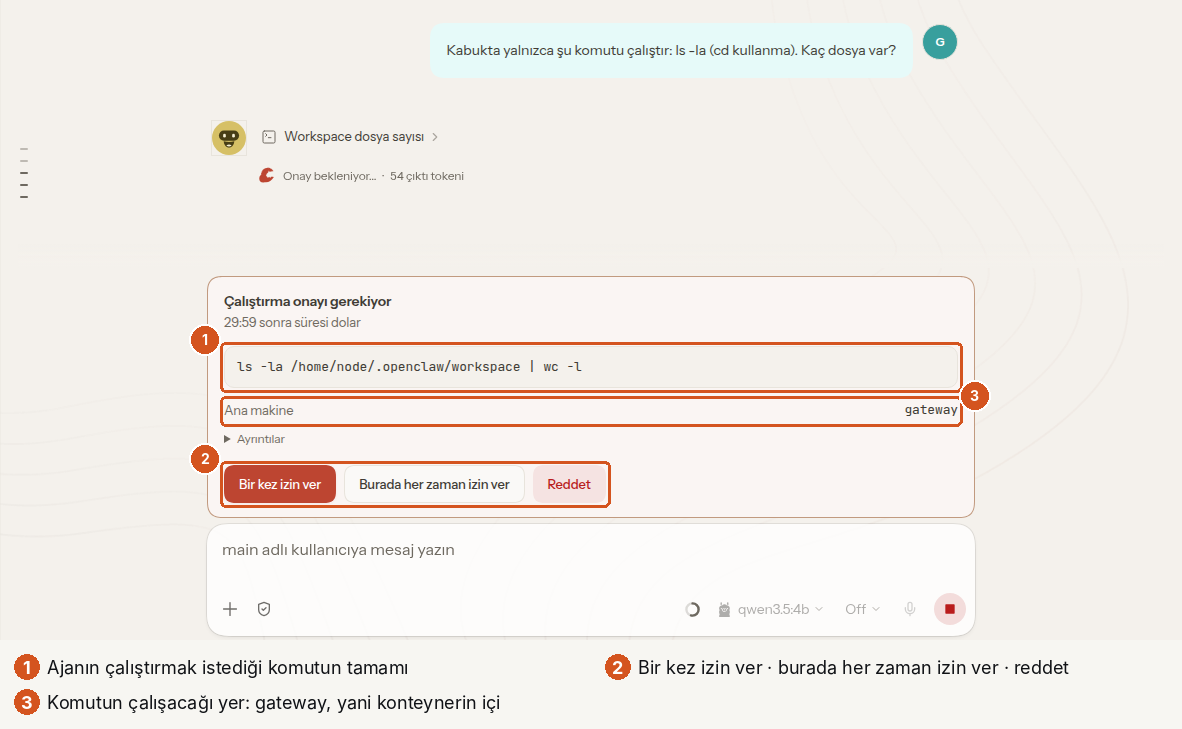Approve with Bir kez izin ver
Viewport: 1182px width, 729px height.
pos(280,484)
